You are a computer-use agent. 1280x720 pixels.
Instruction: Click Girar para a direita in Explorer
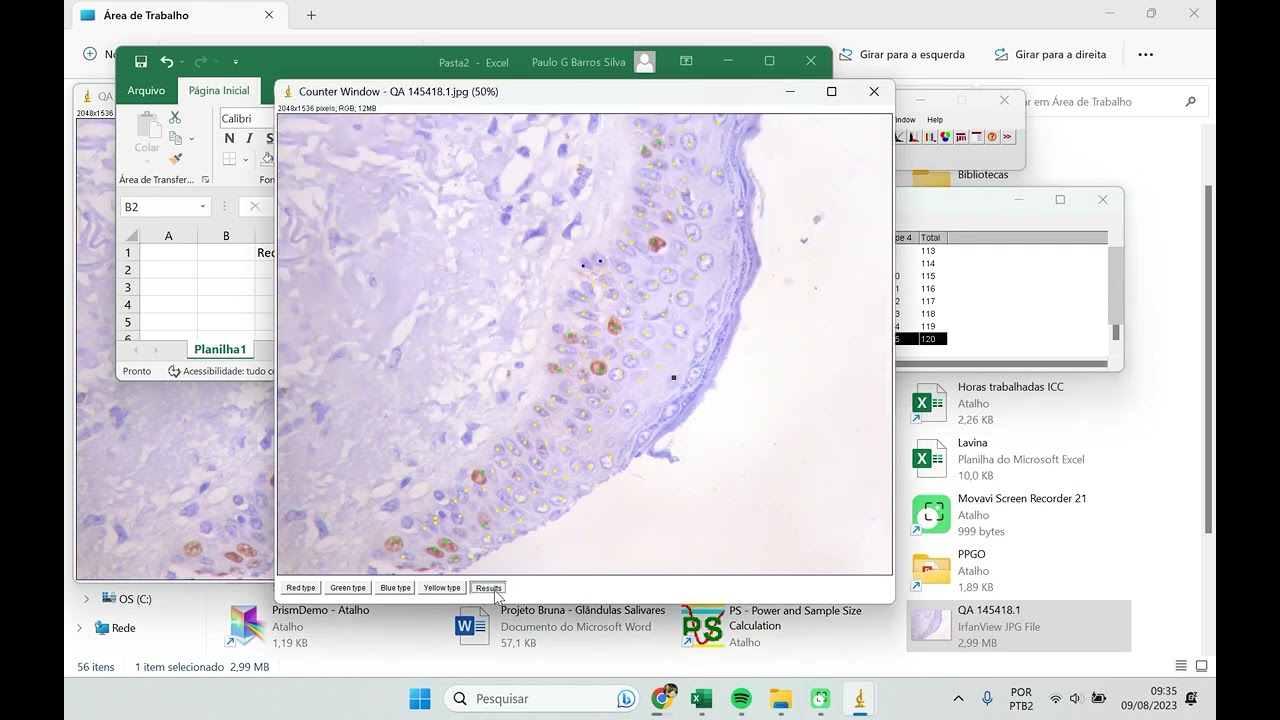[1050, 55]
